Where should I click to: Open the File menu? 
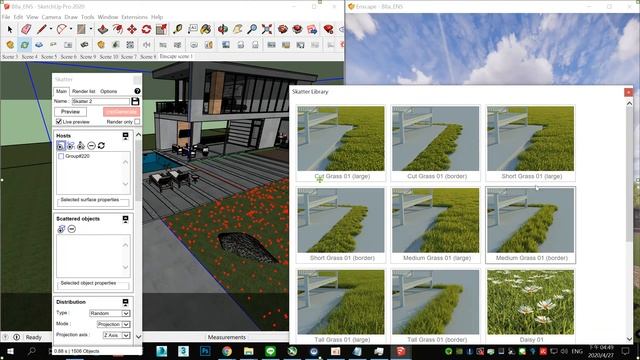coord(6,17)
